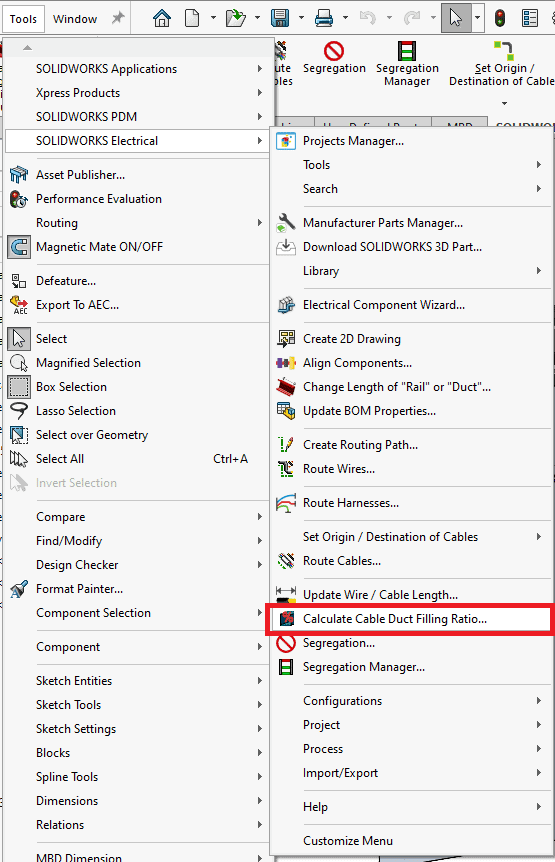Open the File Properties list icon
Screen dimensions: 555x862
(x=530, y=18)
